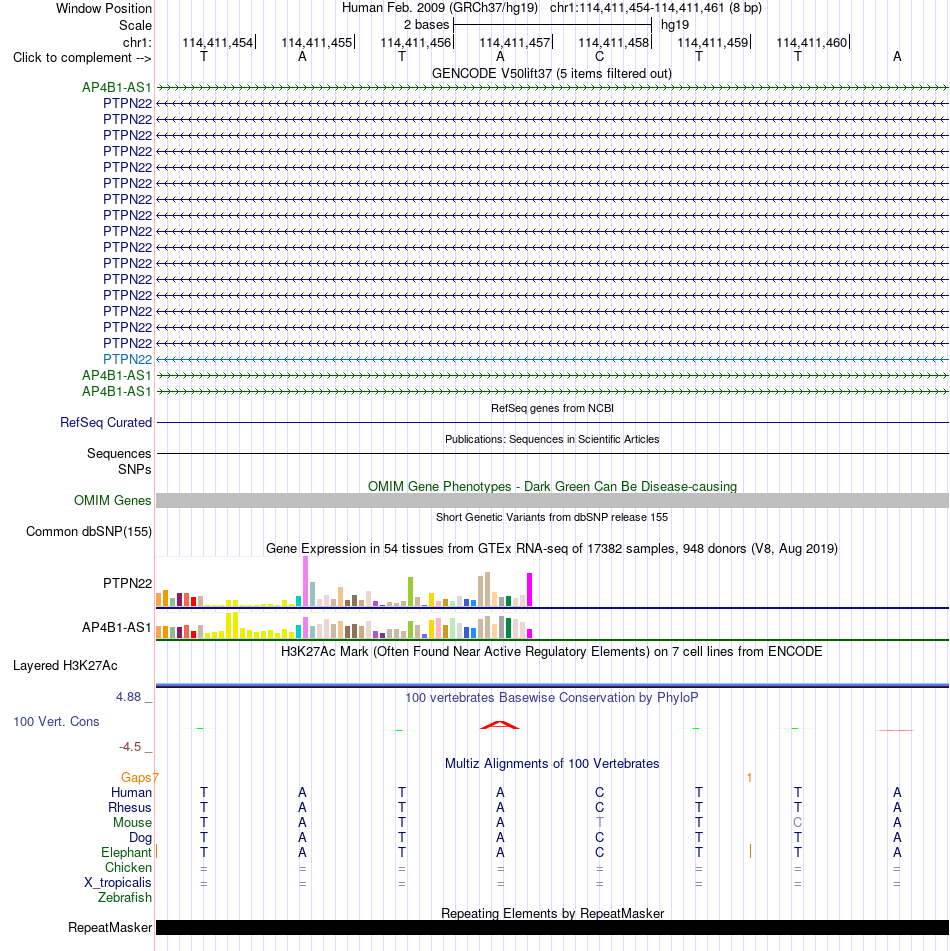Viewport: 950px width, 951px height.
Task: Click the OMIM Genes track label
Action: [x=112, y=500]
